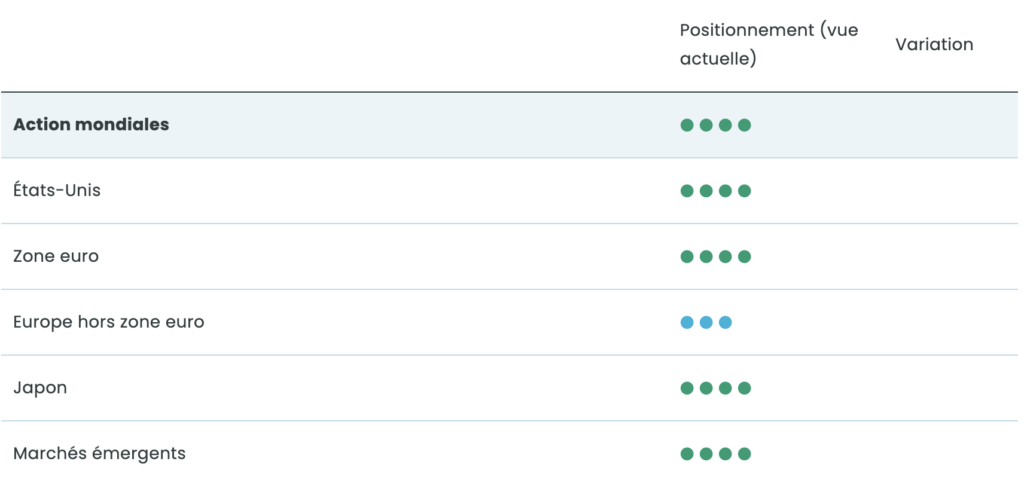Click the green dots for Zone euro

715,257
